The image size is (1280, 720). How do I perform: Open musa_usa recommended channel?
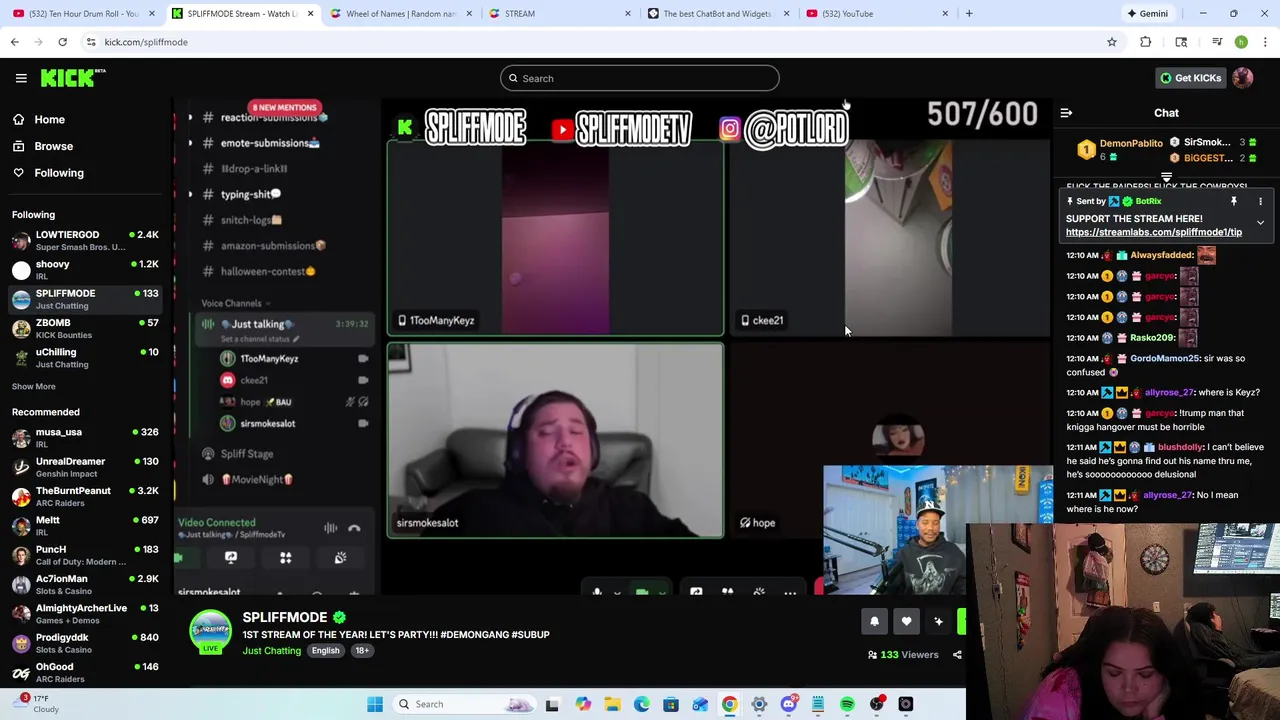click(85, 438)
